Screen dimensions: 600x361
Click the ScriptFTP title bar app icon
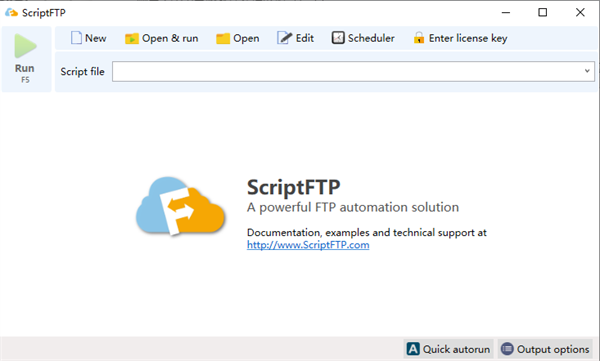[x=11, y=13]
